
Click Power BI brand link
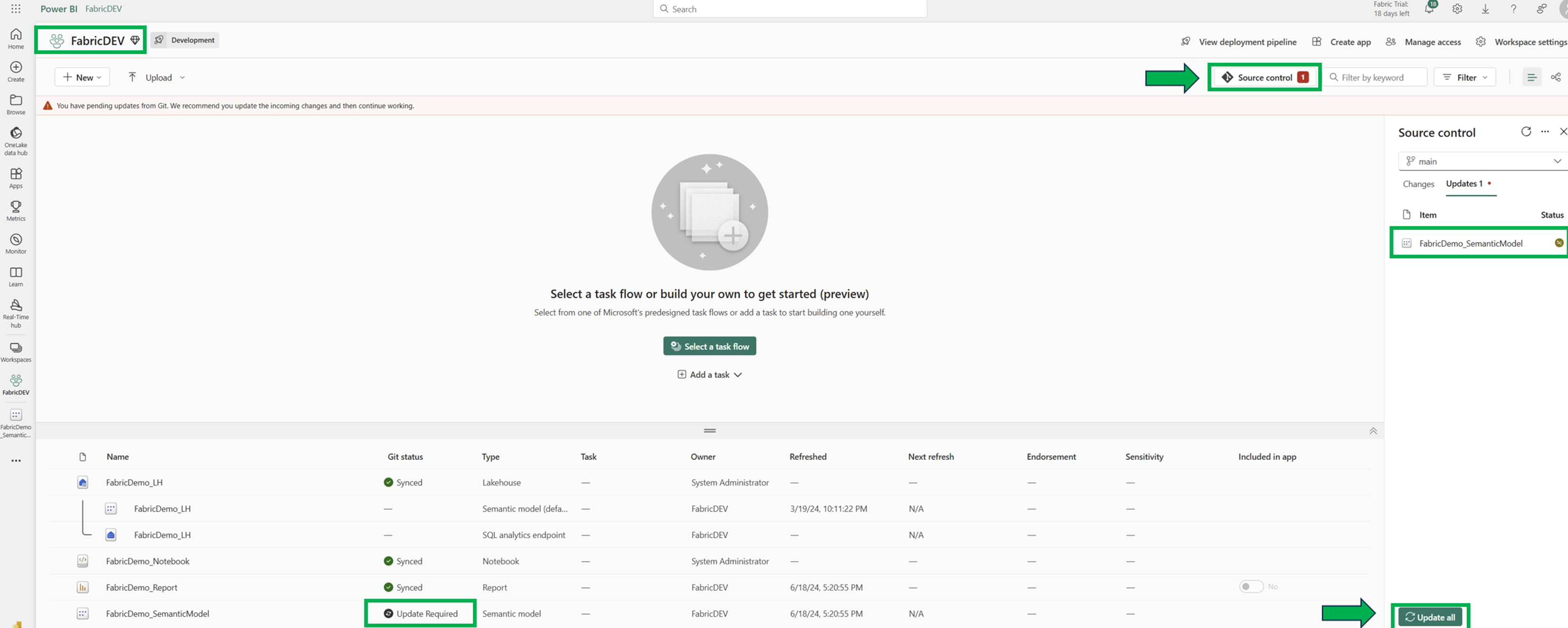pyautogui.click(x=58, y=9)
